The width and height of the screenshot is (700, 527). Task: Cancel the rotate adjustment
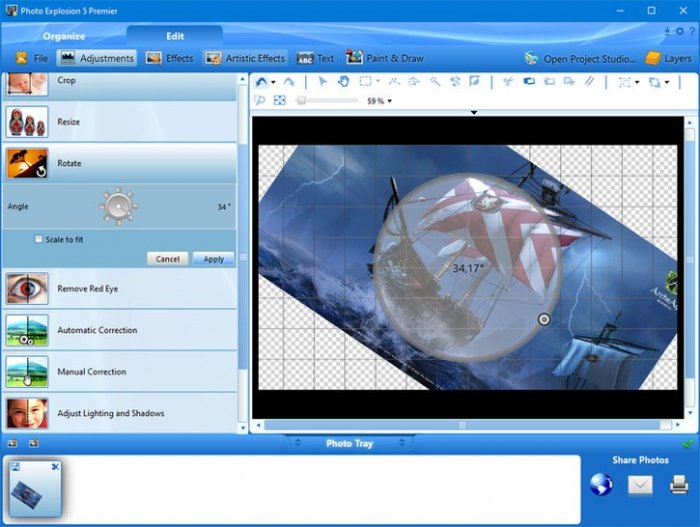(167, 259)
